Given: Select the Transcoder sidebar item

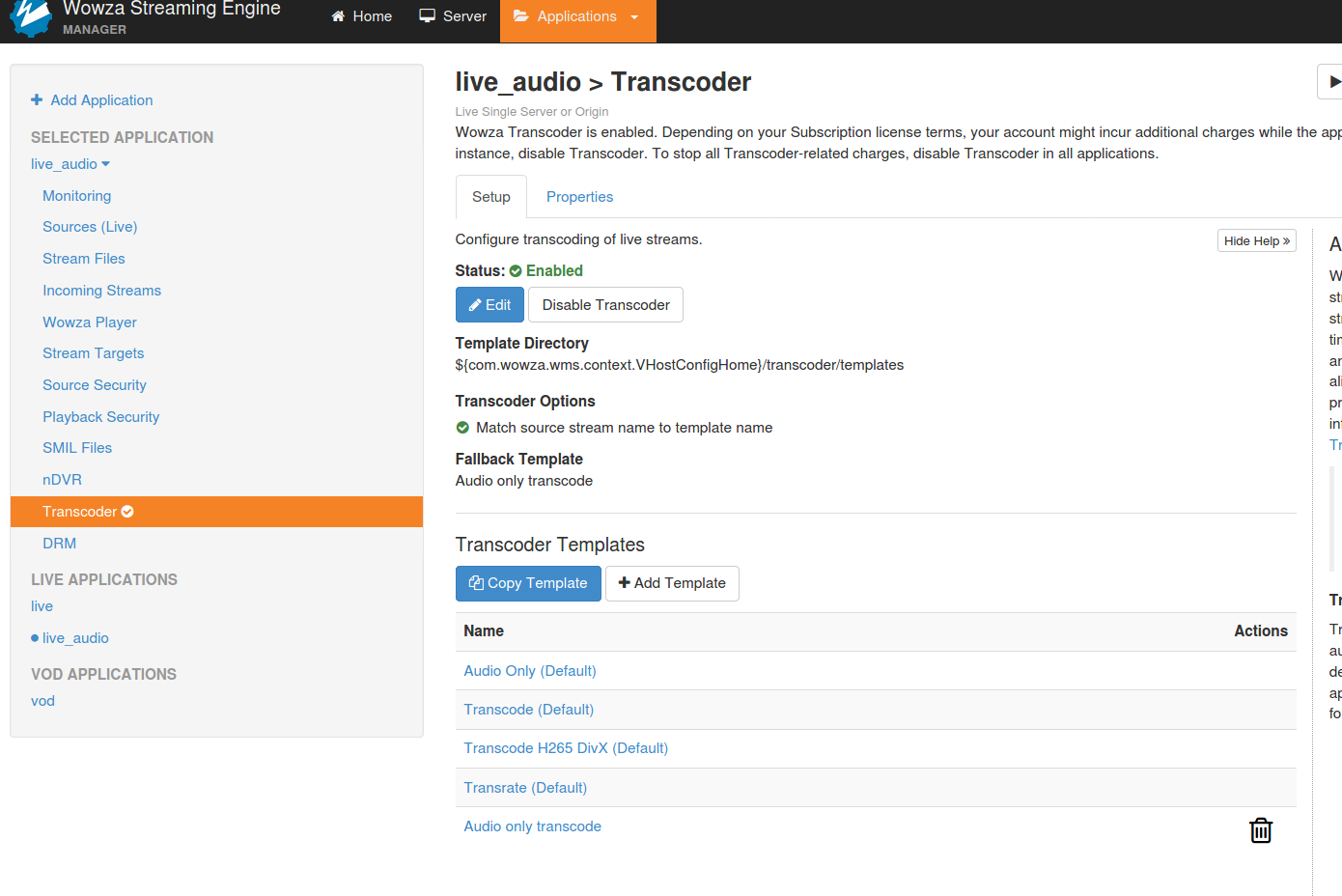Looking at the screenshot, I should coord(87,512).
